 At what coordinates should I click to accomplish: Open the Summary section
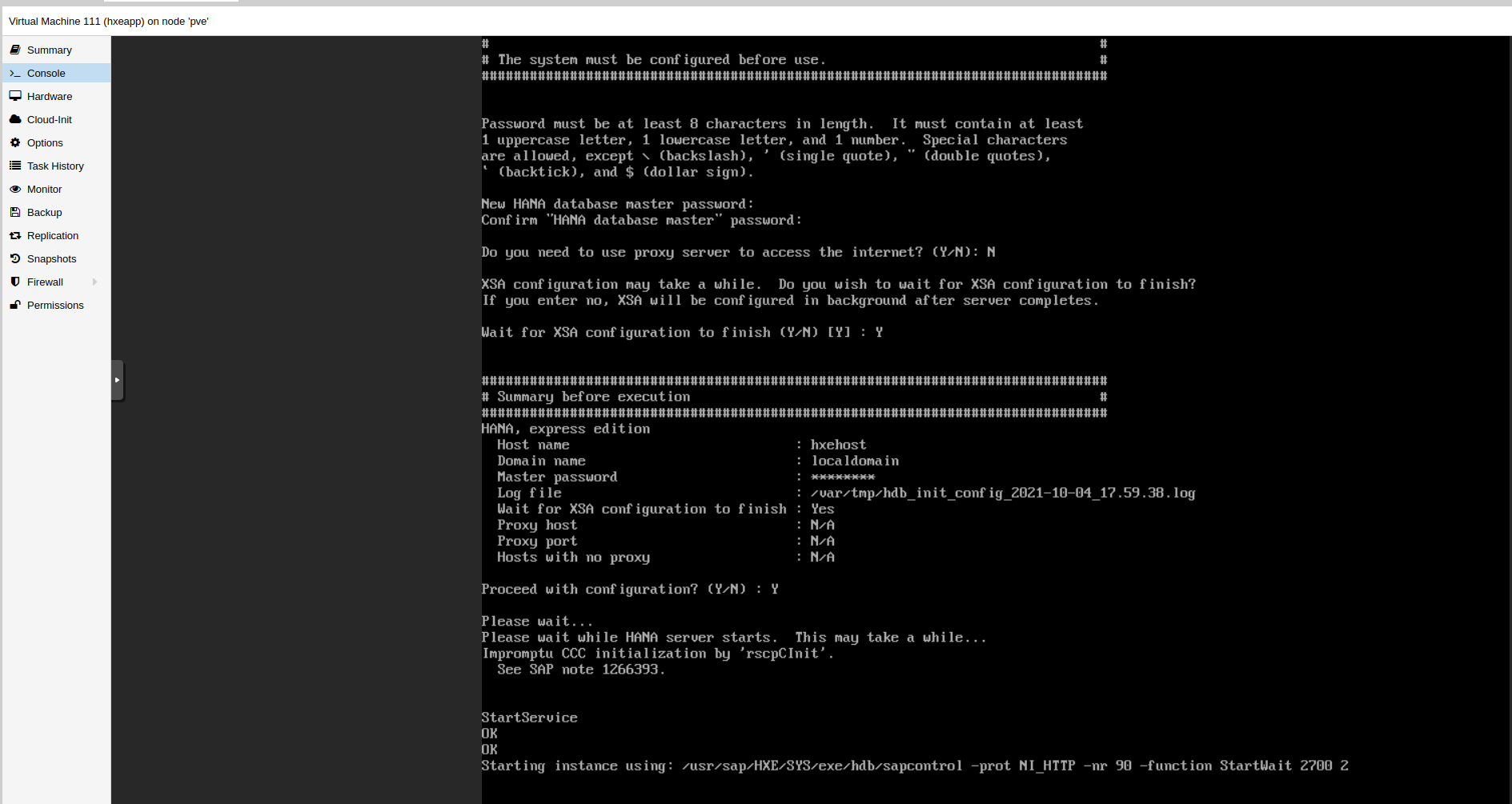[57, 50]
